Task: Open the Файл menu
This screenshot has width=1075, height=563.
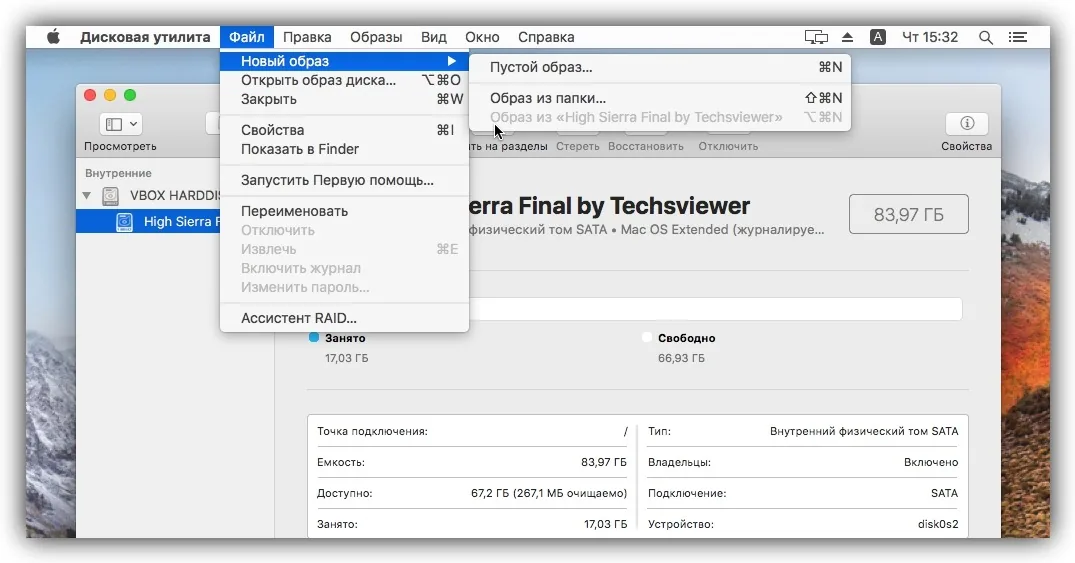Action: 247,37
